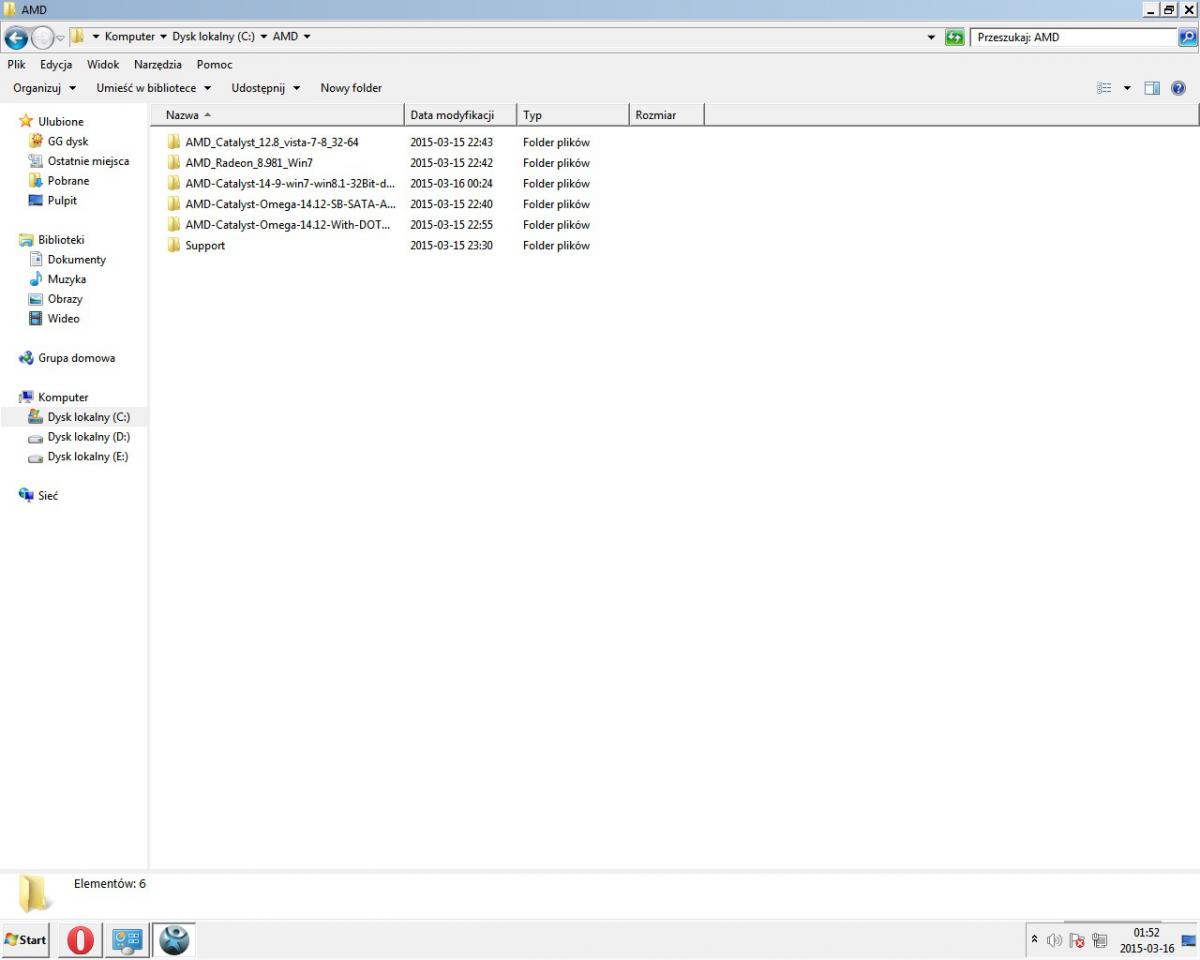The image size is (1200, 960).
Task: Select the AMD_Catalyst_12.8_vista-7-8_32-64 folder icon
Action: (174, 142)
